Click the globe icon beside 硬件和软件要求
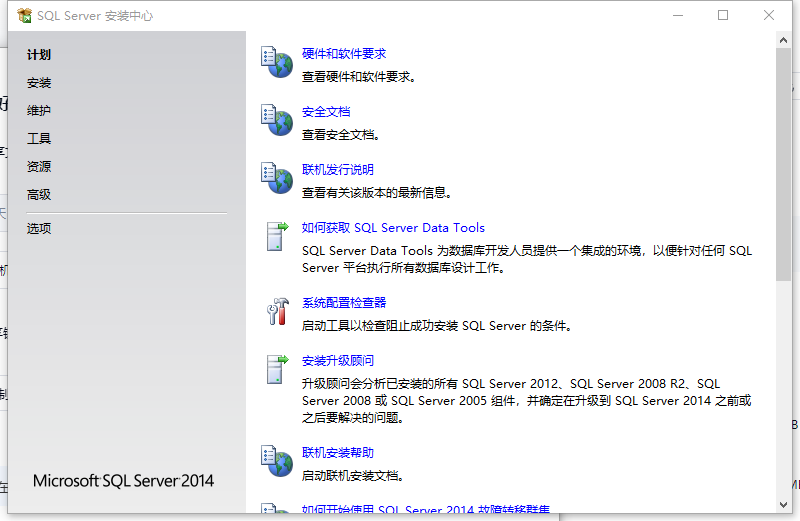Image resolution: width=800 pixels, height=521 pixels. (x=277, y=62)
